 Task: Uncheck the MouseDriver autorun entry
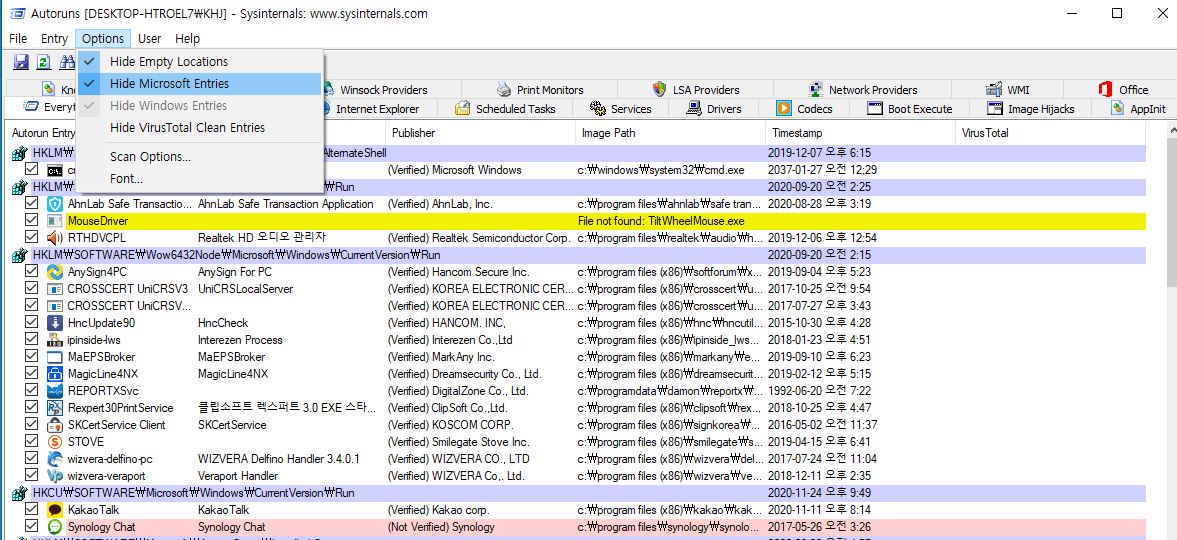(32, 221)
